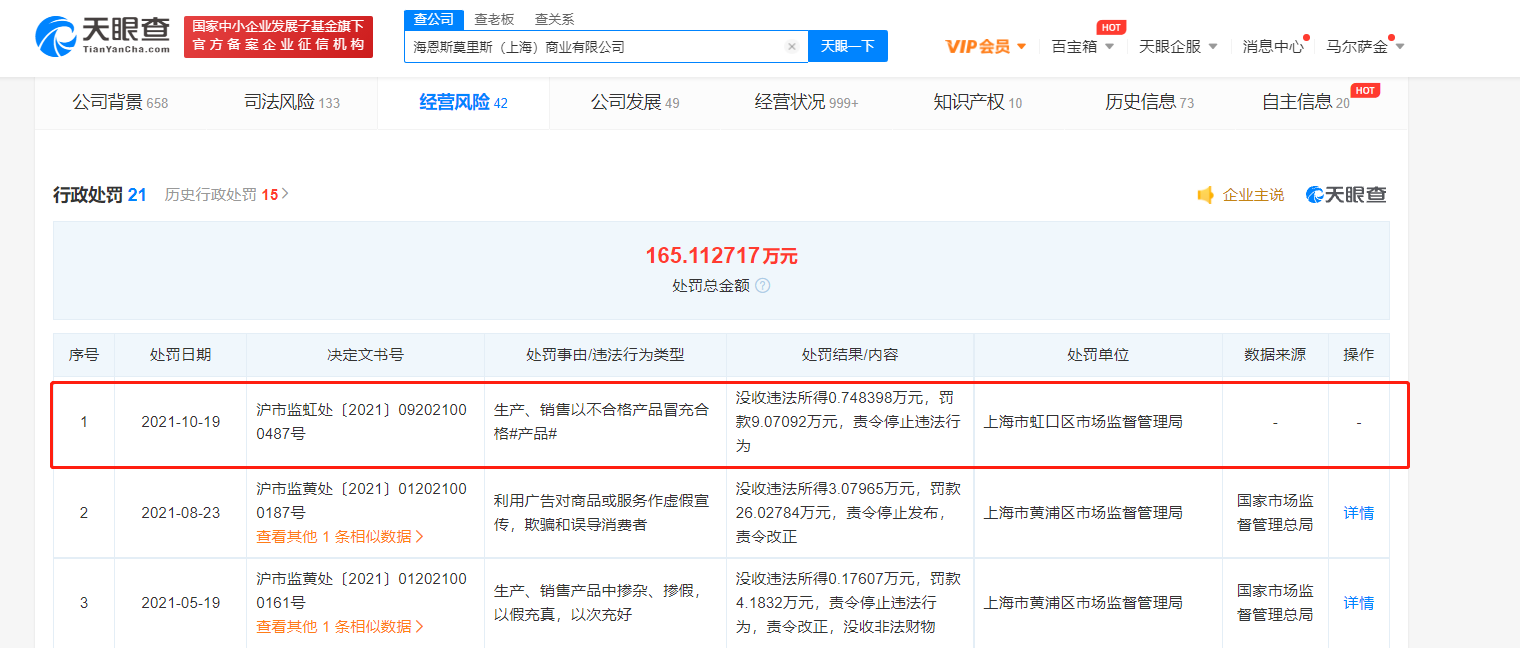Click date 2021-10-19 in row 1
Screen dimensions: 1520x648
[180, 422]
